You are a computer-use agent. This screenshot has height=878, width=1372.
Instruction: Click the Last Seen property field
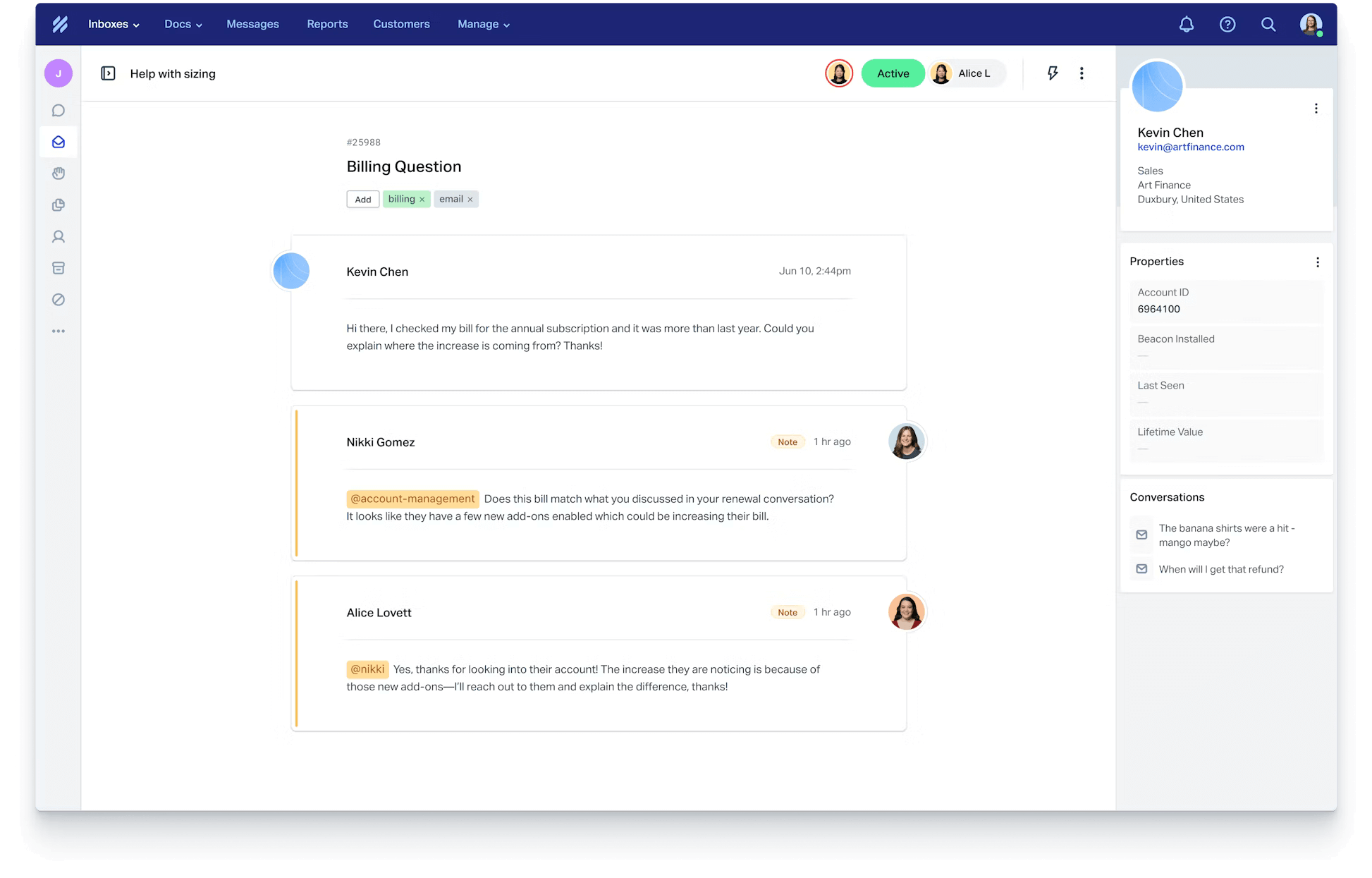point(1227,394)
